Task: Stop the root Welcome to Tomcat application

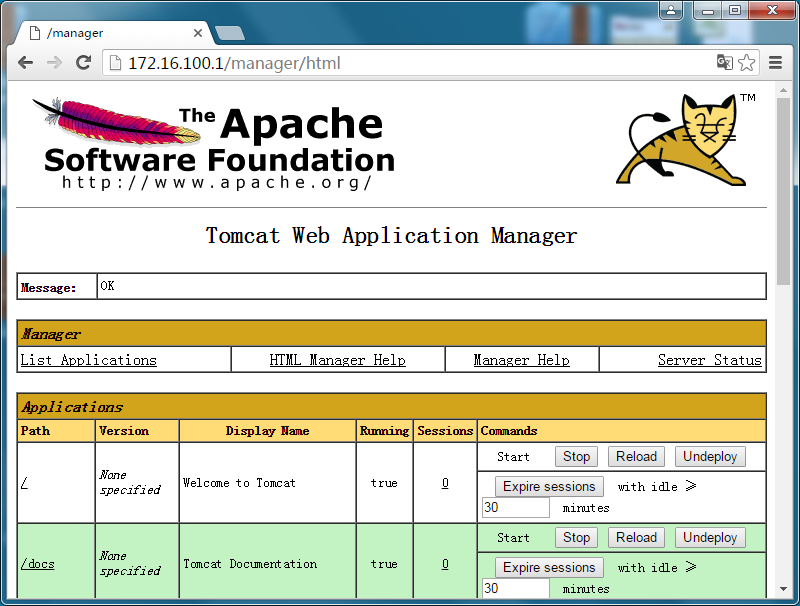Action: click(577, 456)
